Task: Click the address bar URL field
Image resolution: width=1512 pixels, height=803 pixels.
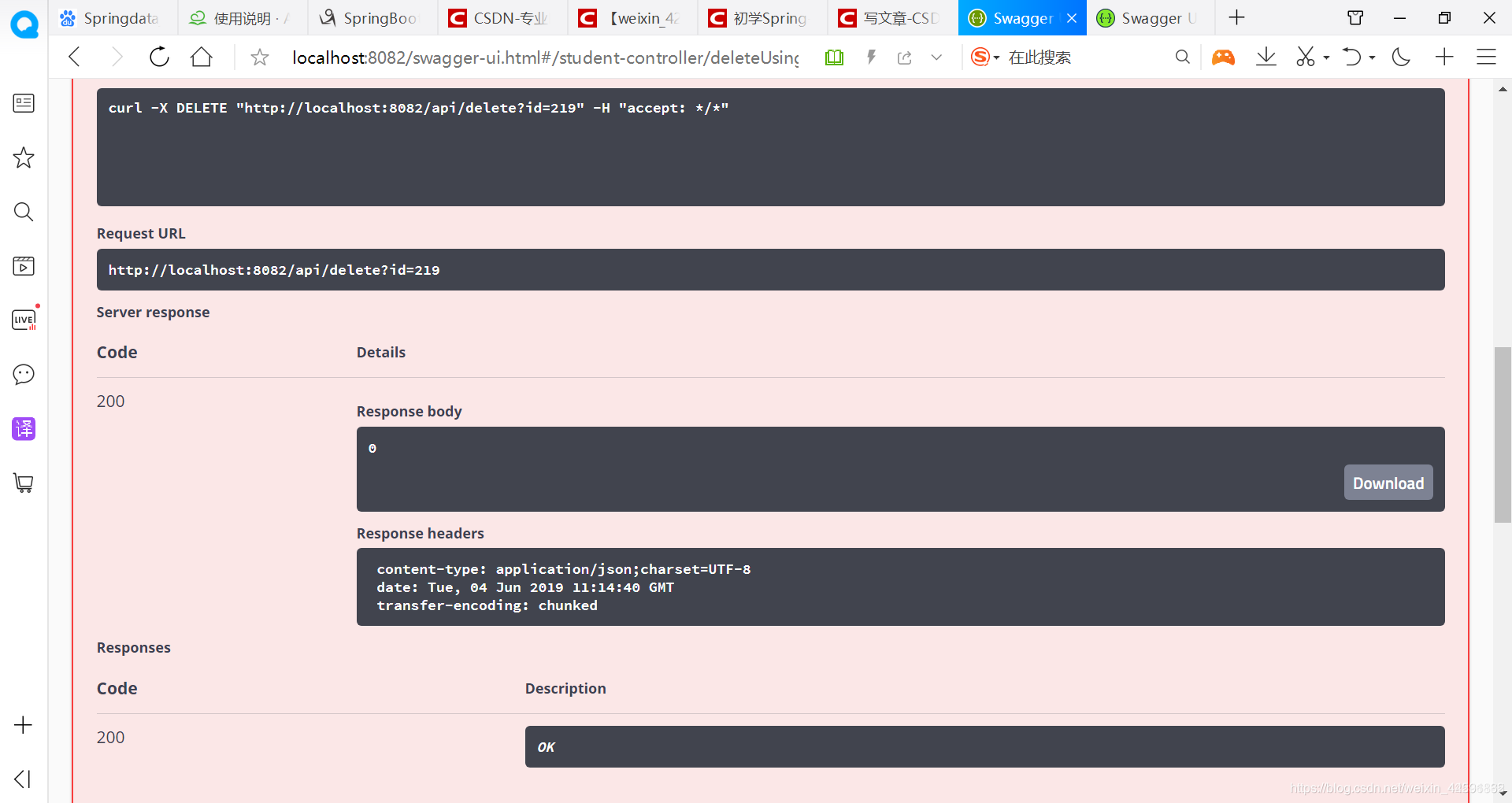Action: (x=545, y=57)
